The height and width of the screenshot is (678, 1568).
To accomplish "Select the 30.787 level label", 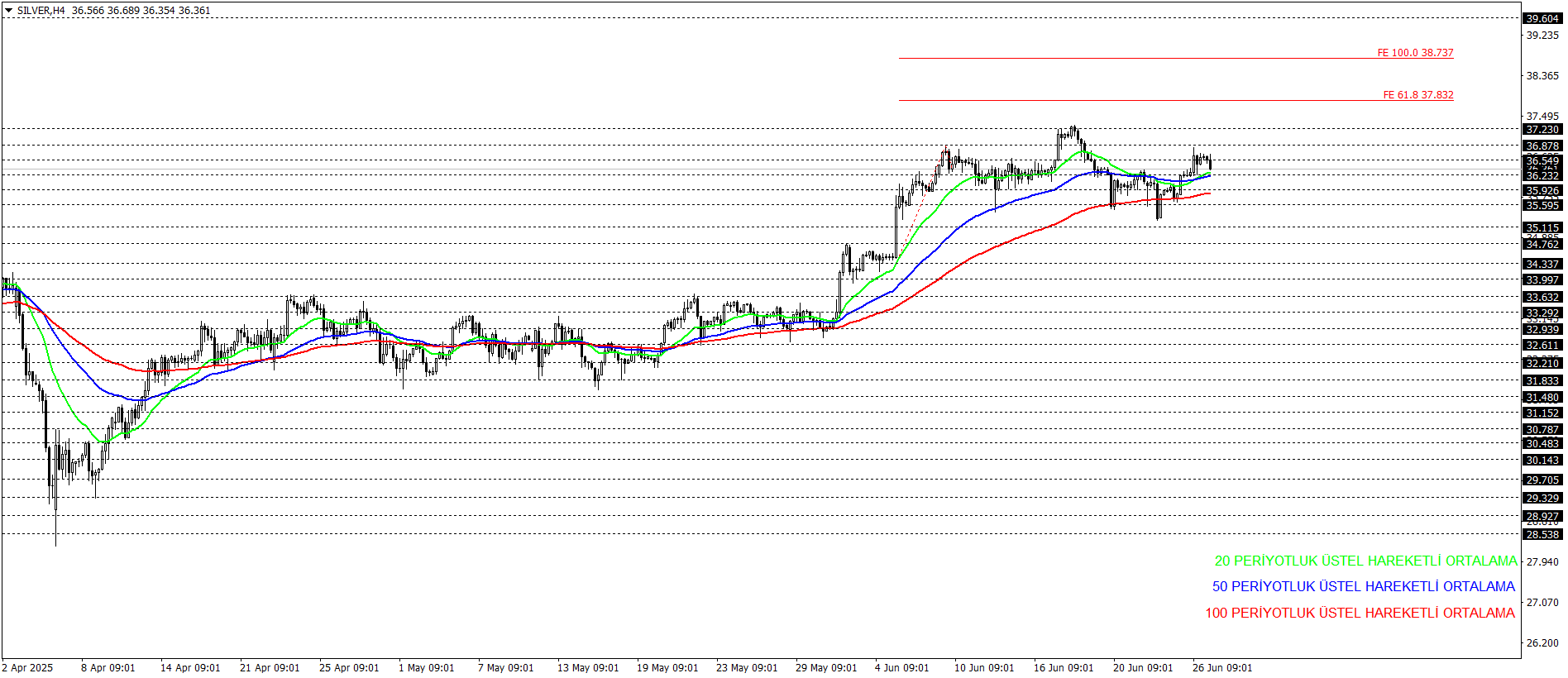I will coord(1542,429).
